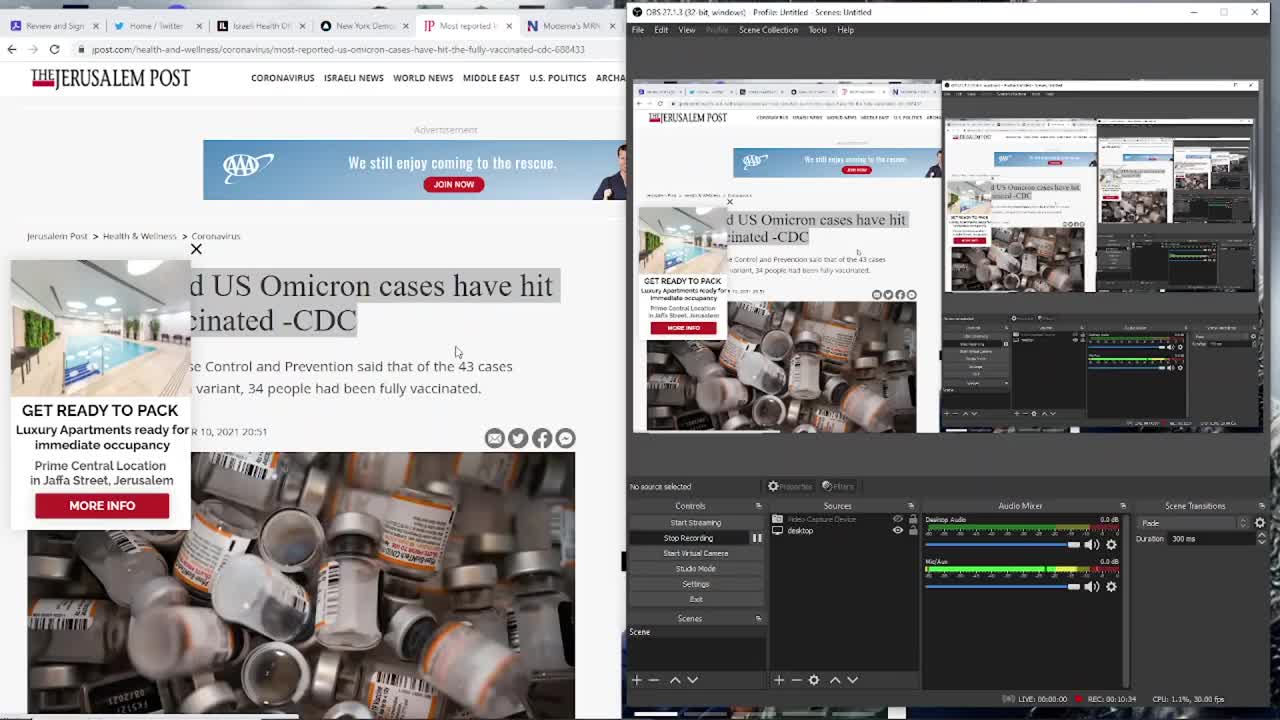
Task: Open the Mic/Aux settings gear
Action: point(1111,587)
